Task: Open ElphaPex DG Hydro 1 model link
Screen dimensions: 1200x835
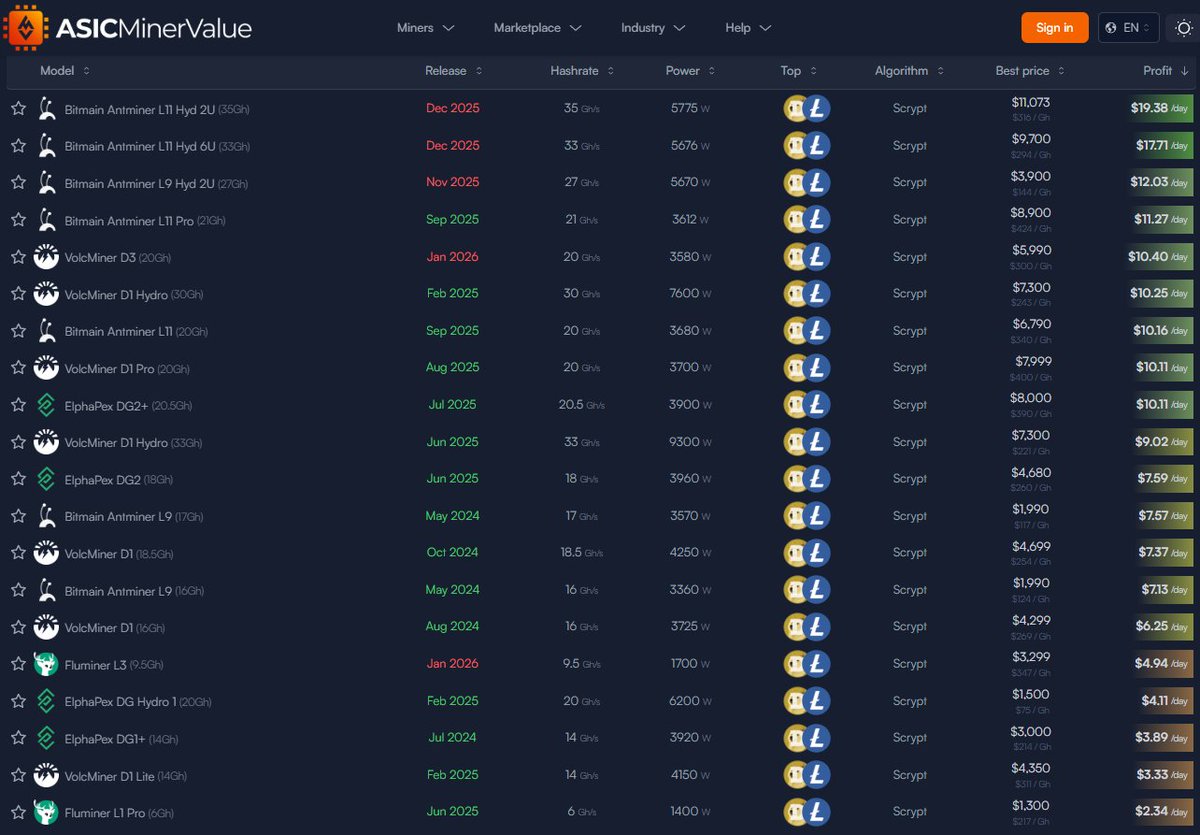Action: [138, 701]
